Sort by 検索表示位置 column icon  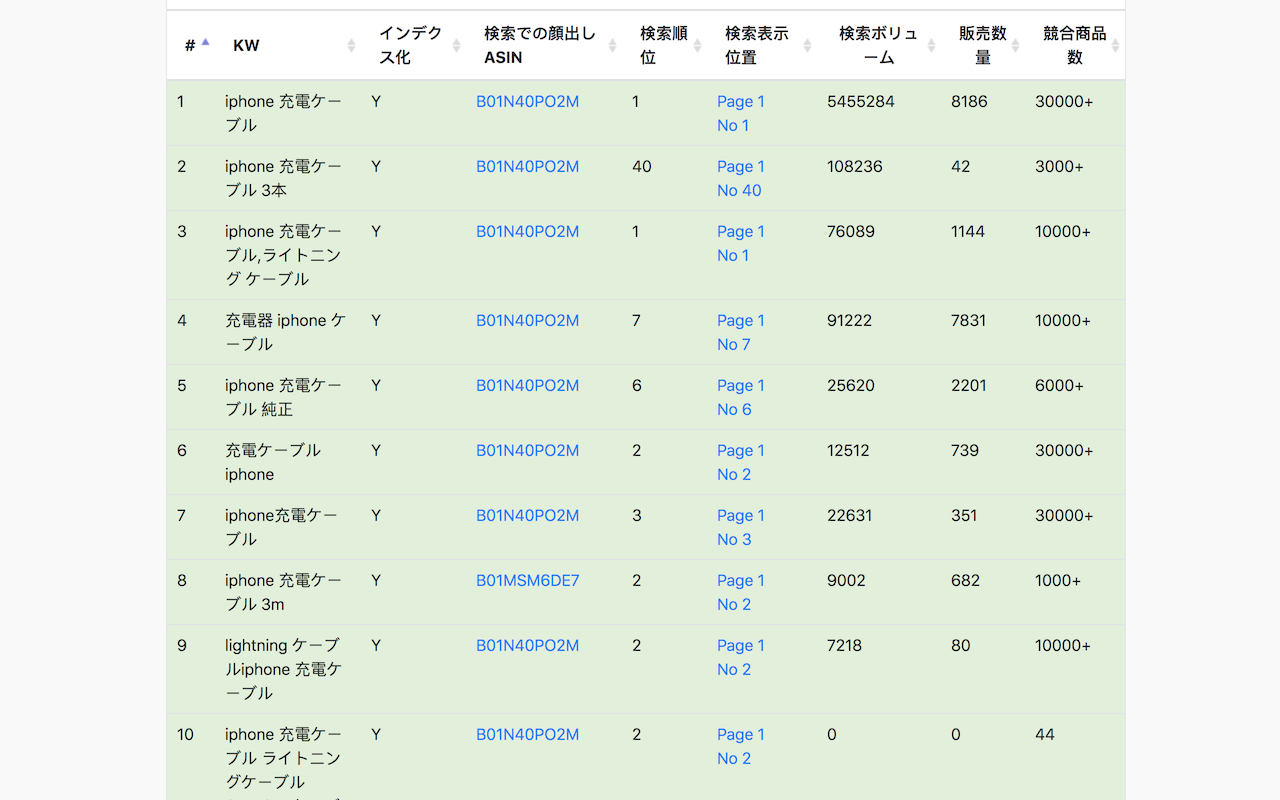coord(807,45)
